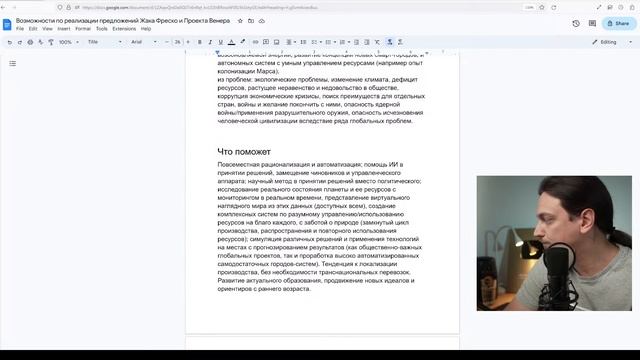Select the Paint format roller tool
The height and width of the screenshot is (360, 640).
[51, 42]
